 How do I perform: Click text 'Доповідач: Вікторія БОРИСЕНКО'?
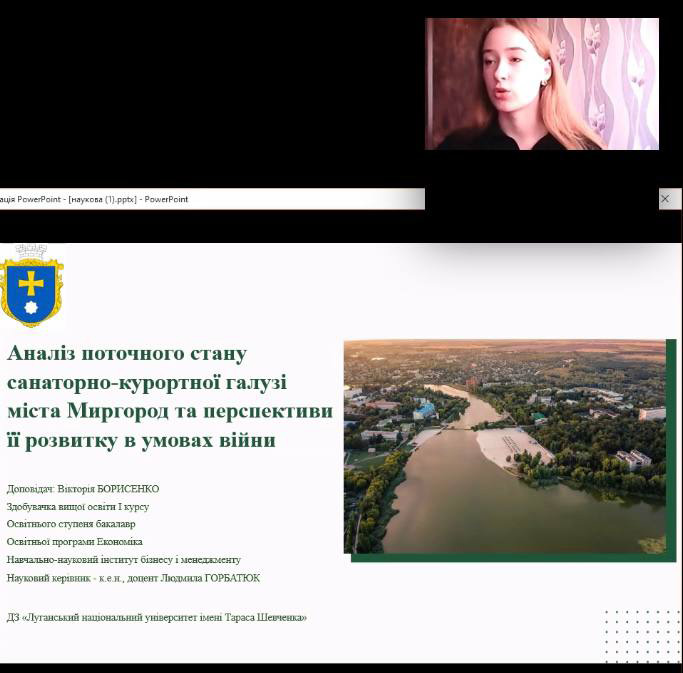(x=83, y=489)
